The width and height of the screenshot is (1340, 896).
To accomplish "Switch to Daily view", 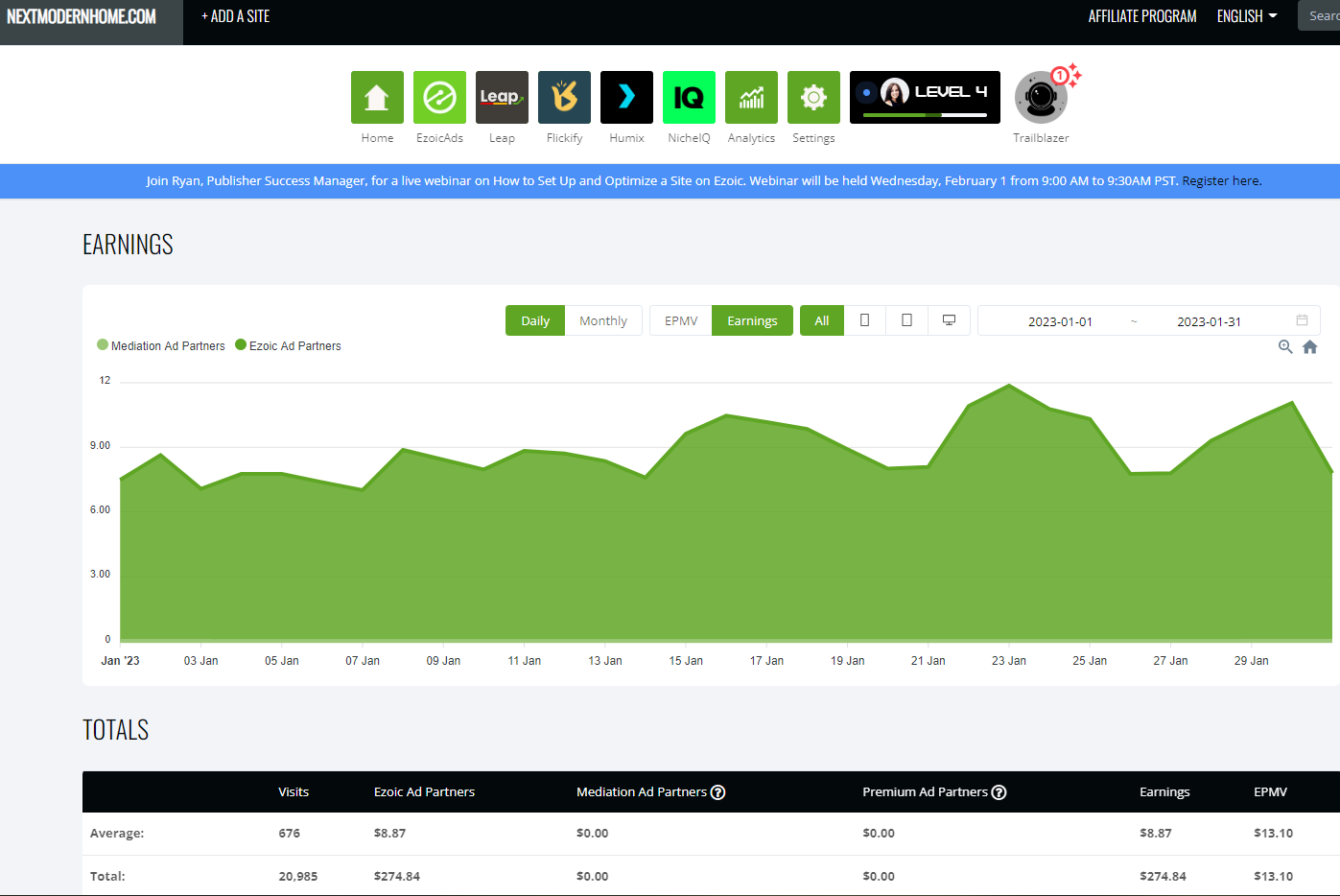I will [x=535, y=320].
